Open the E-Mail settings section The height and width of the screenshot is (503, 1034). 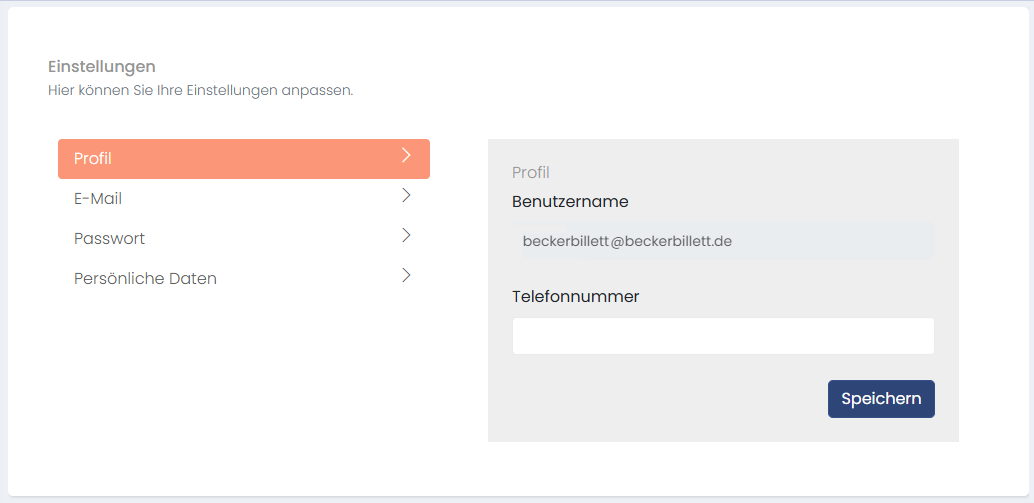[98, 199]
